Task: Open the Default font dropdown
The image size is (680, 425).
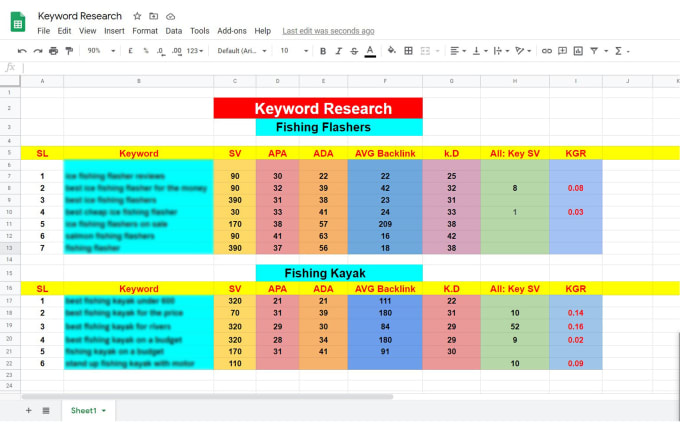Action: click(x=242, y=51)
